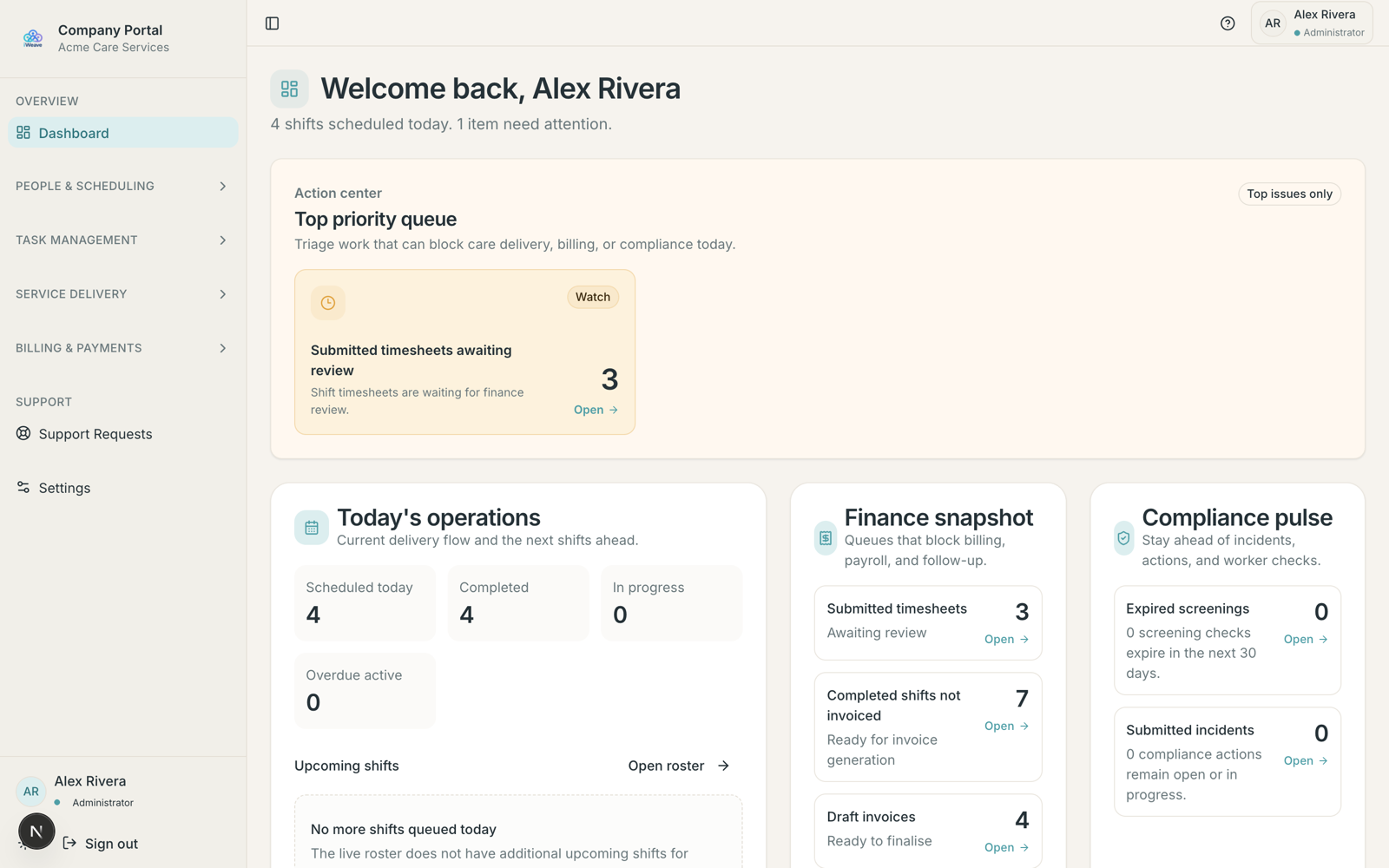Viewport: 1389px width, 868px height.
Task: Click No more shifts queued today text
Action: pos(404,829)
